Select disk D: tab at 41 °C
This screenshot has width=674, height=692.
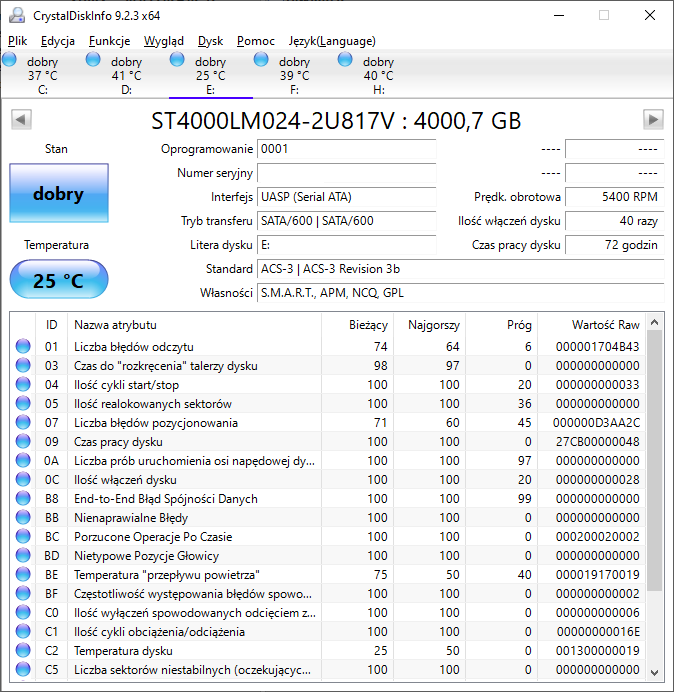(x=127, y=75)
